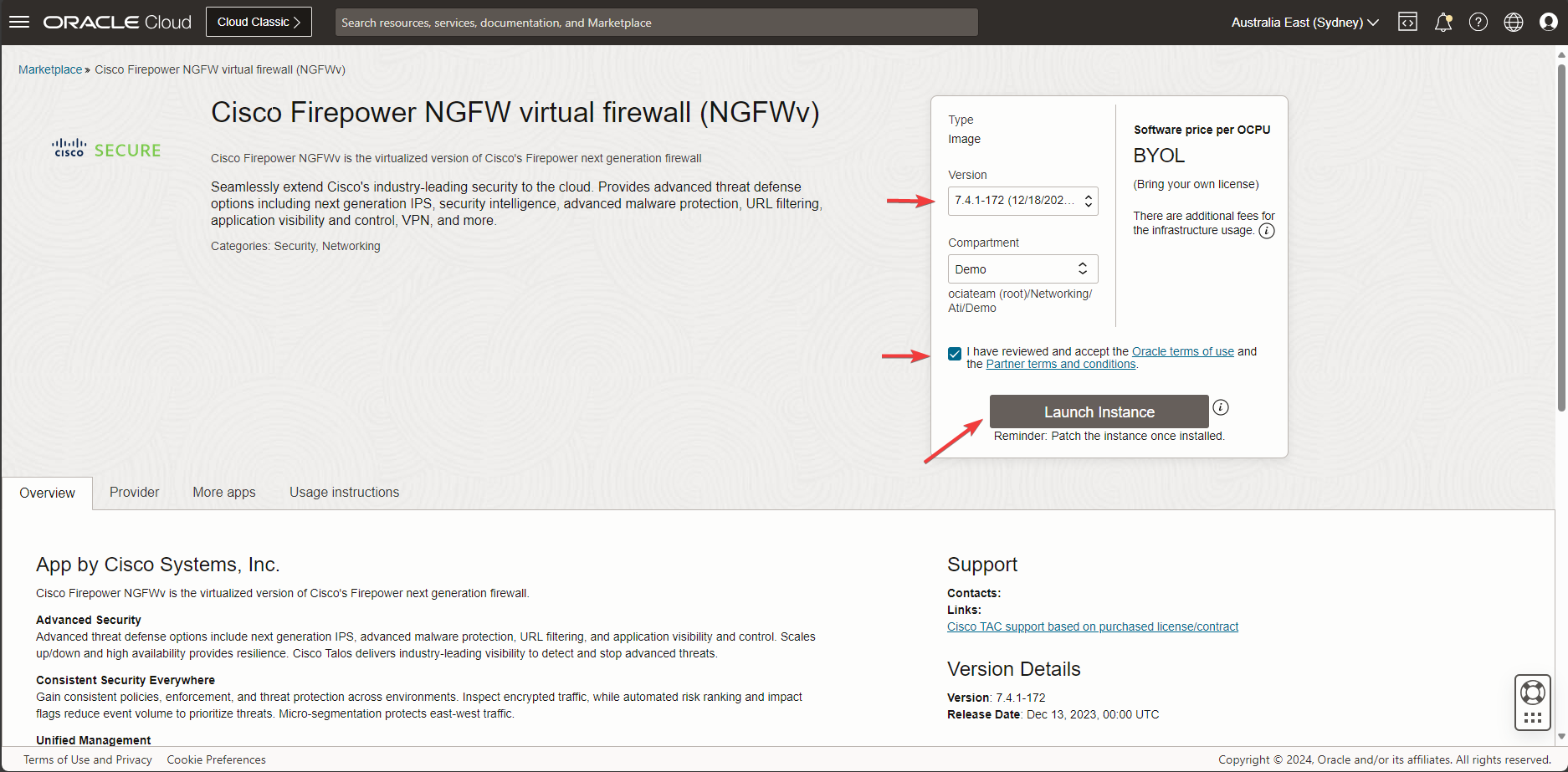
Task: Click the BYOL price text
Action: pos(1159,156)
